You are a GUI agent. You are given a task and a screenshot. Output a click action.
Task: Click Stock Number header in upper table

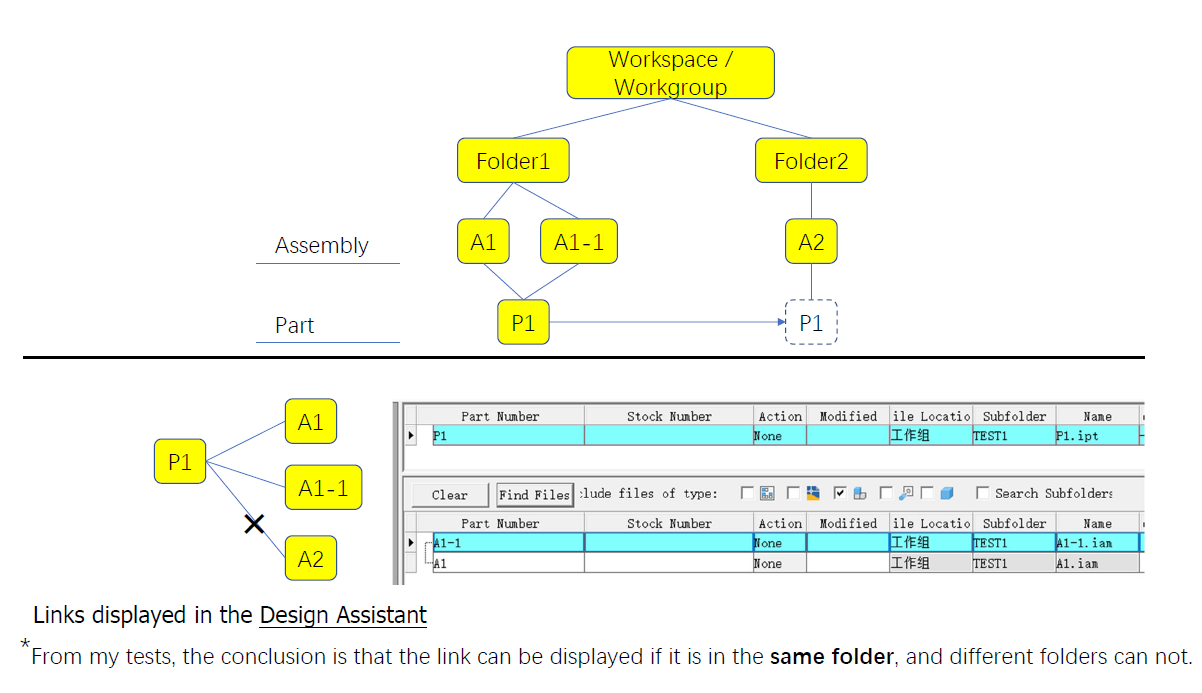tap(669, 416)
